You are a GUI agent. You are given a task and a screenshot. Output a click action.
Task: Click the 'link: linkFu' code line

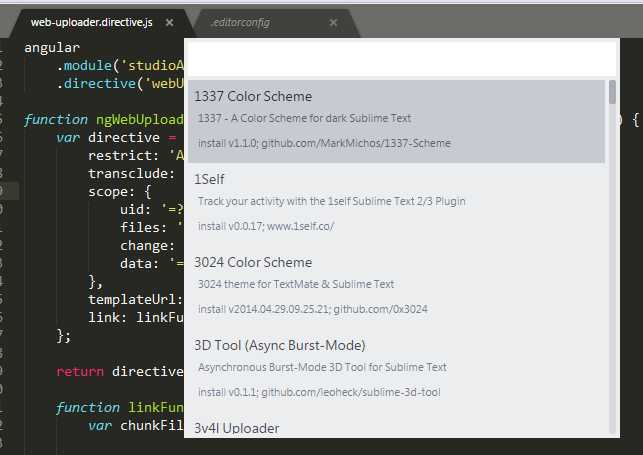[x=136, y=317]
